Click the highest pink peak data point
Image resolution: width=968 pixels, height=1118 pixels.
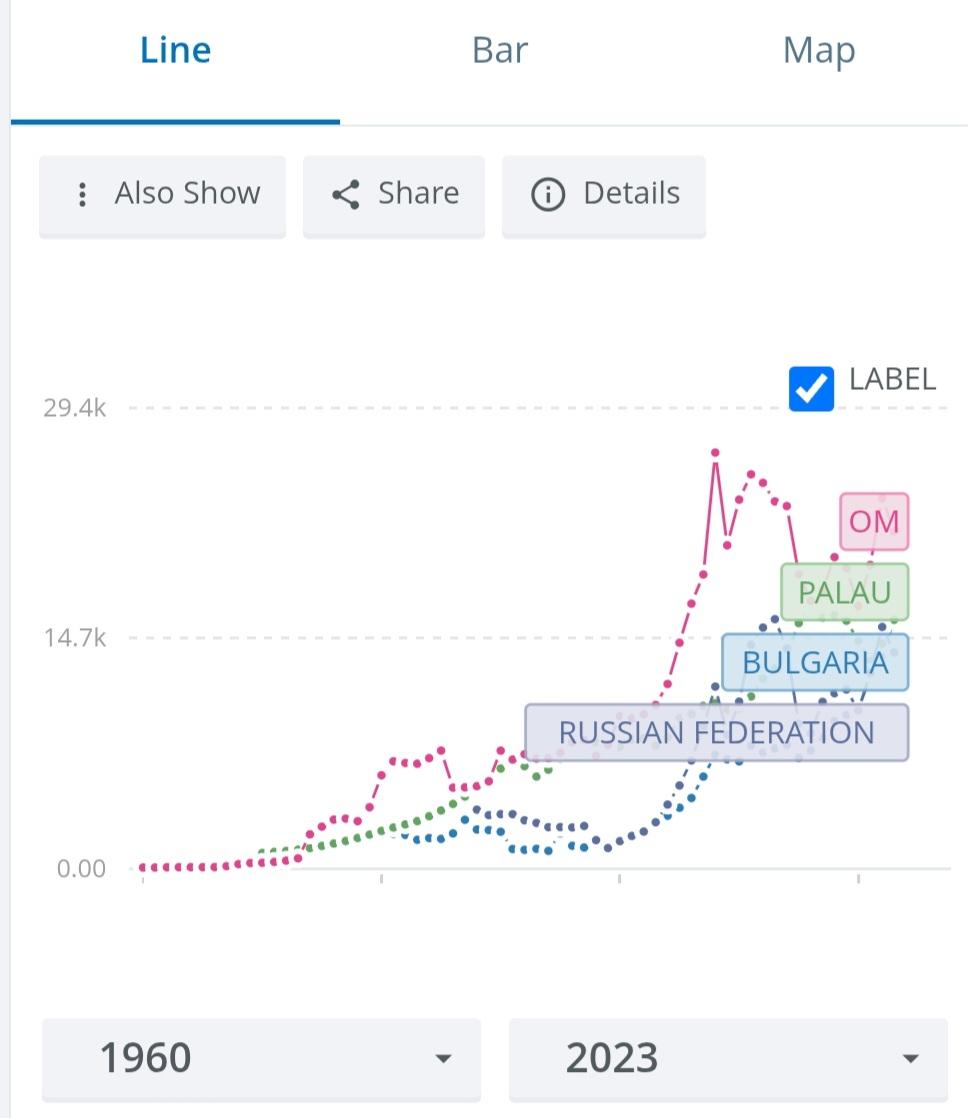[x=715, y=453]
